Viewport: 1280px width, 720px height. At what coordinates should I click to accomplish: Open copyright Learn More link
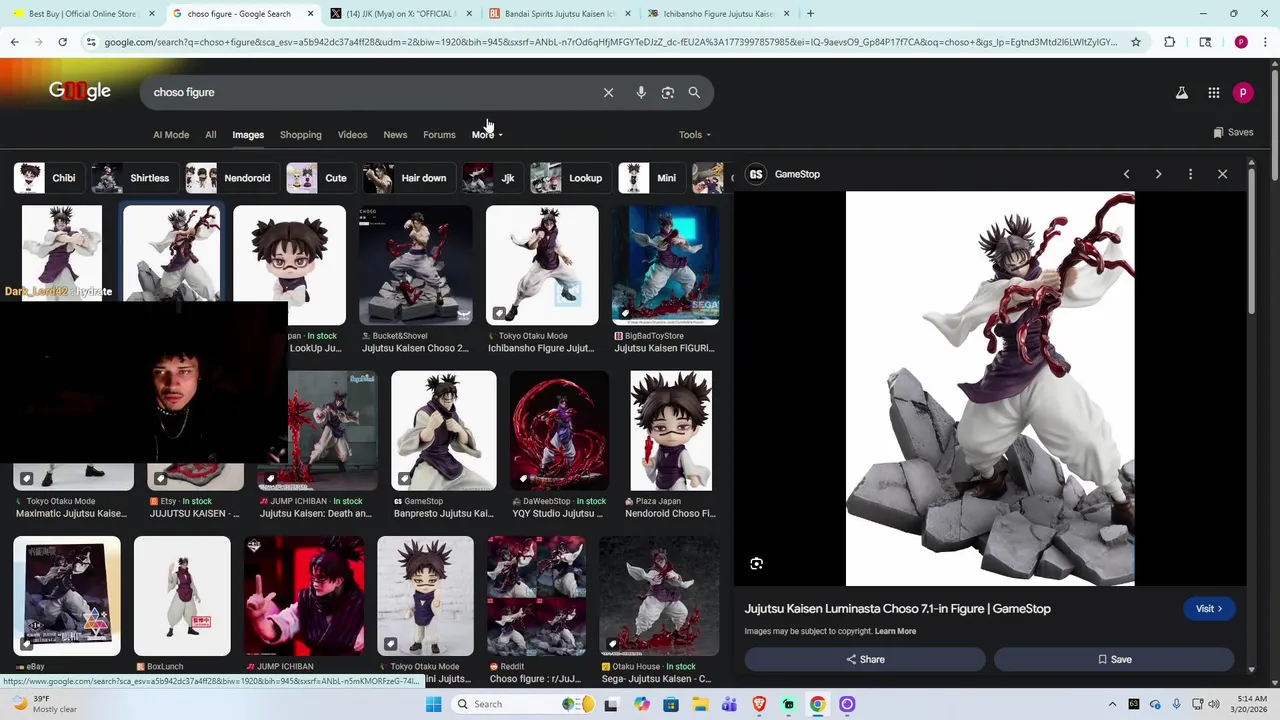(x=895, y=631)
